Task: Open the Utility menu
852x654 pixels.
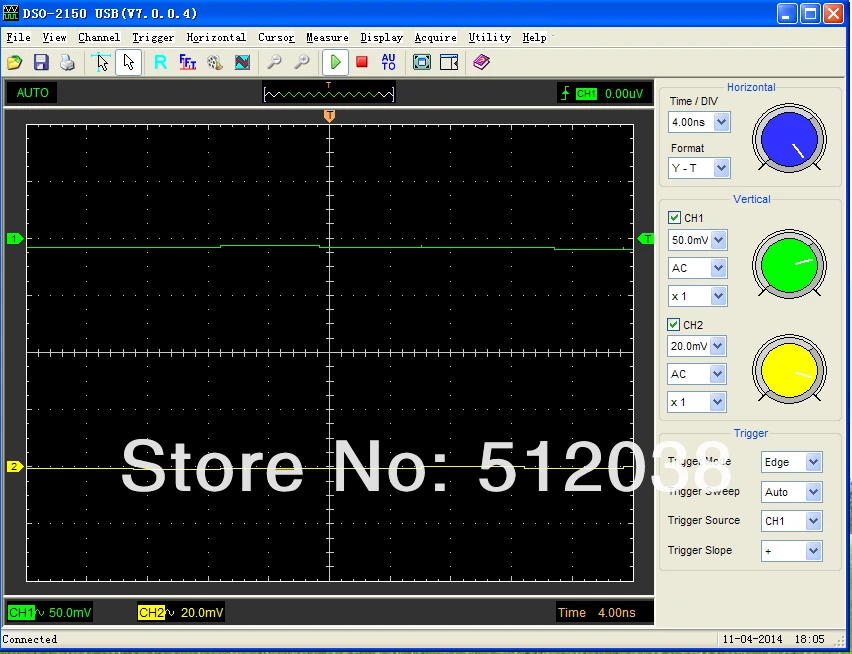Action: pos(490,37)
